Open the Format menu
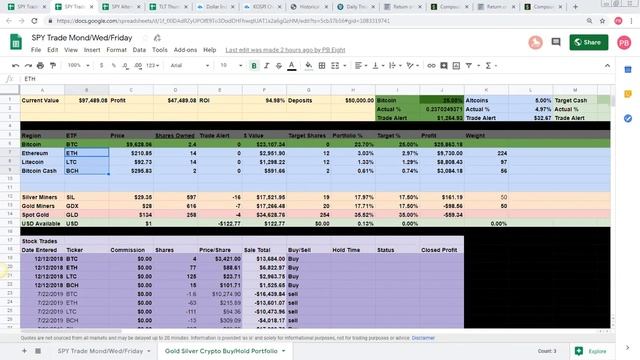The image size is (640, 360). point(116,50)
